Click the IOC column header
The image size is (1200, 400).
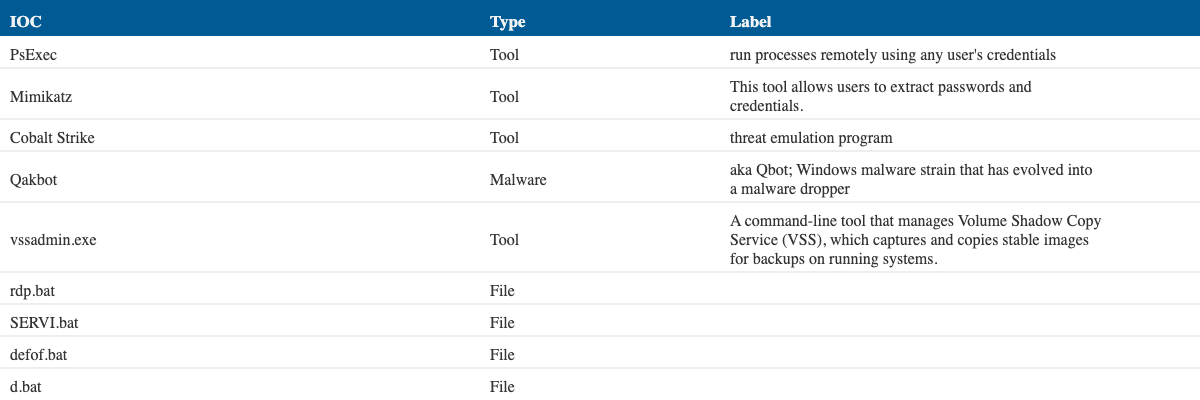(25, 21)
